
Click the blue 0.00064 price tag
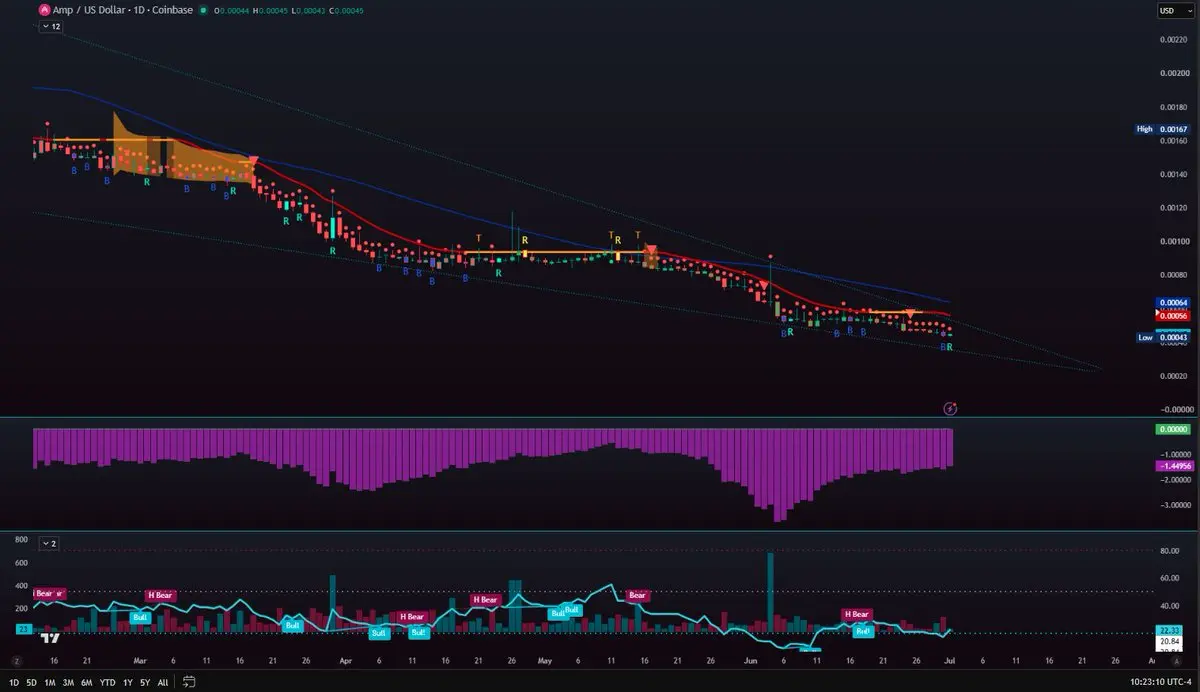click(1174, 303)
